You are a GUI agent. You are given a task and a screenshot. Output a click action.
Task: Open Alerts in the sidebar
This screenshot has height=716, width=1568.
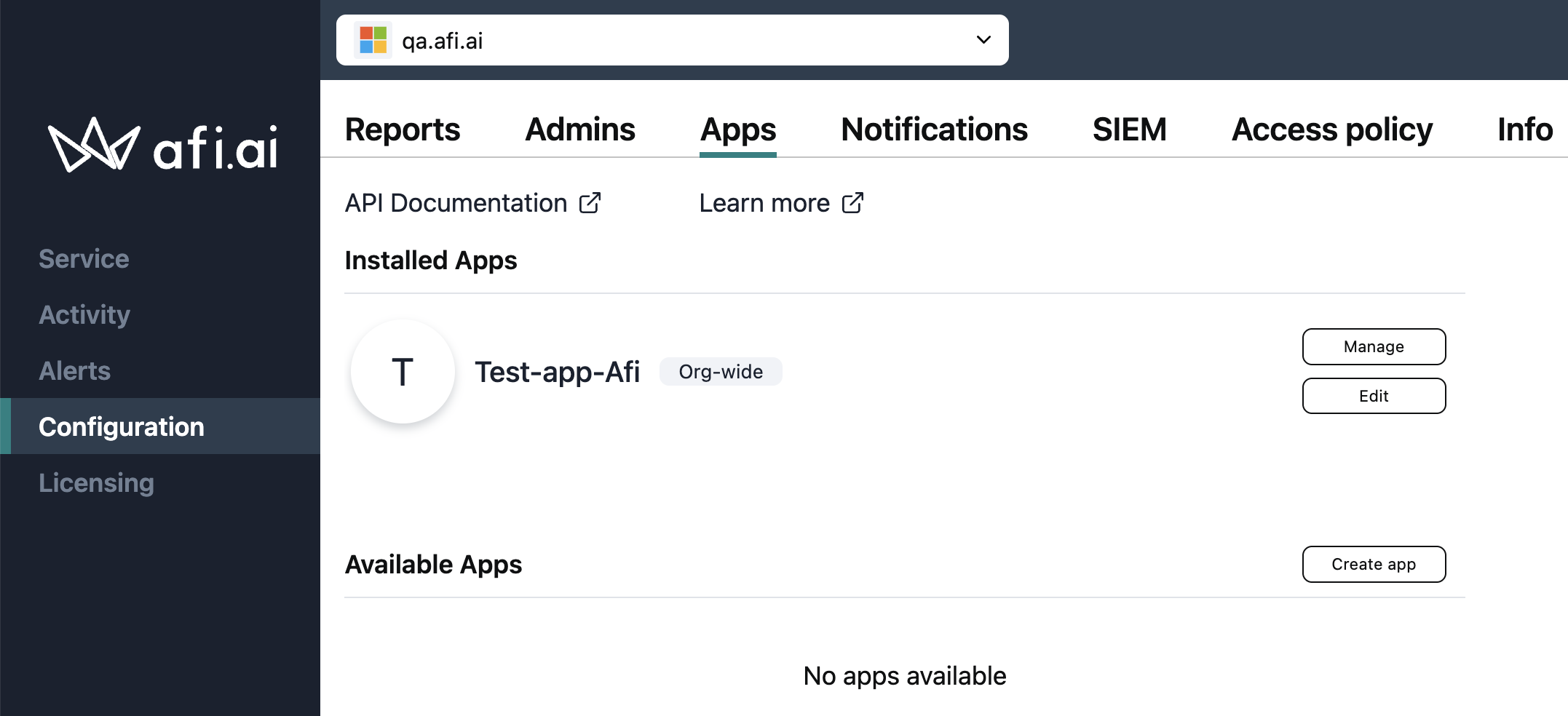pos(74,371)
